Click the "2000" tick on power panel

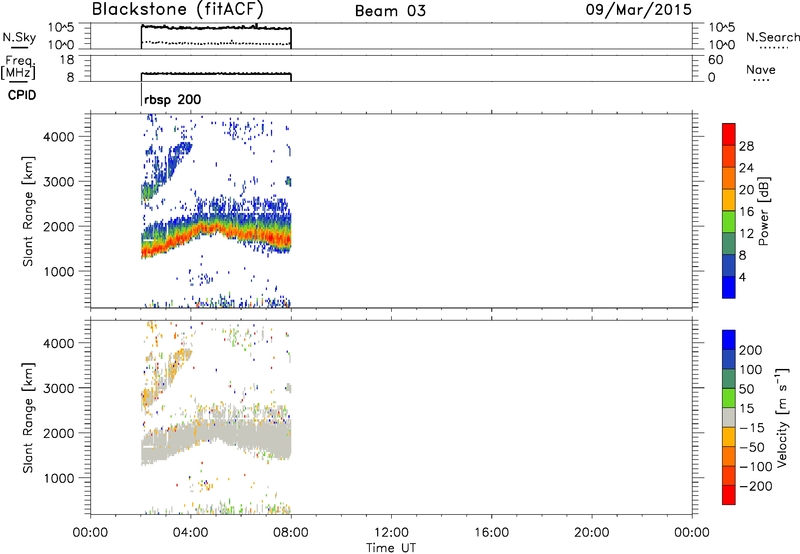coord(59,226)
